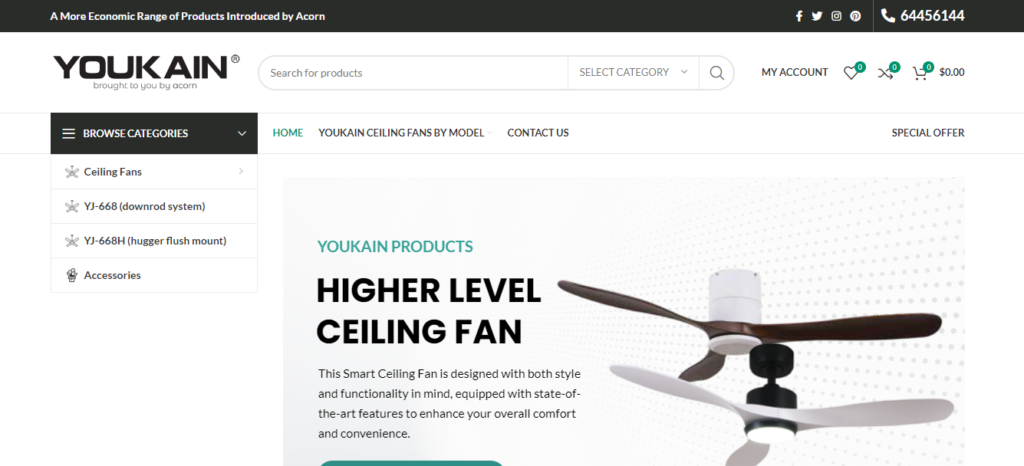Open the My Account link
Image resolution: width=1024 pixels, height=466 pixels.
tap(795, 72)
